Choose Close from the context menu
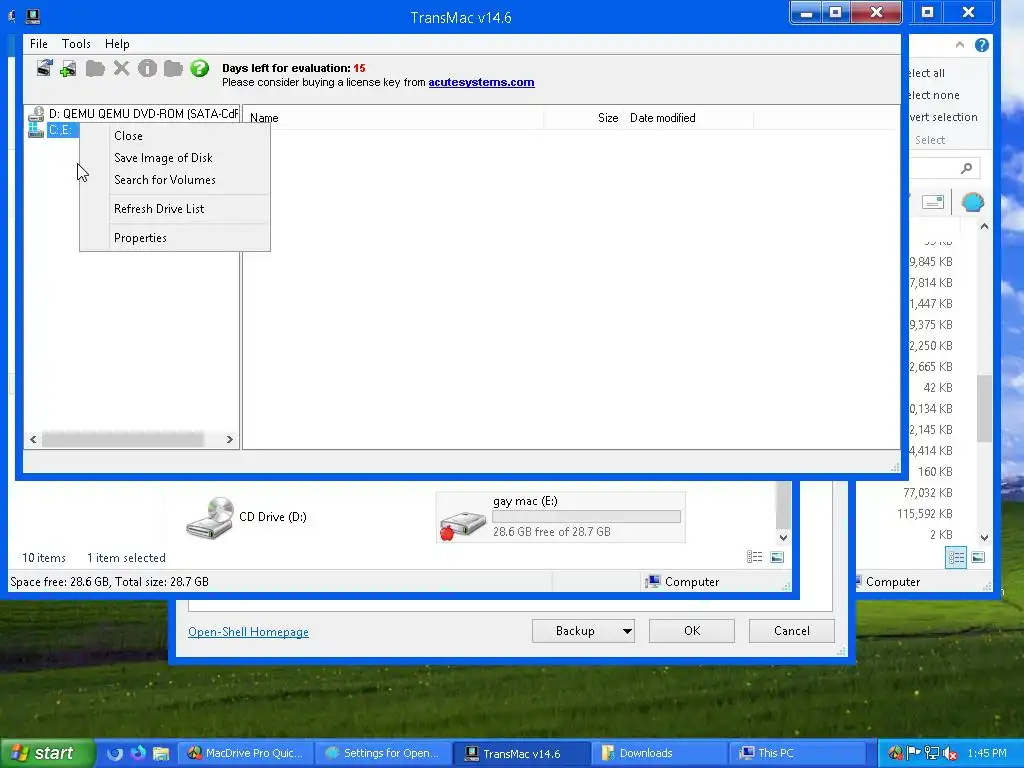Screen dimensions: 1024x768 coord(174,136)
